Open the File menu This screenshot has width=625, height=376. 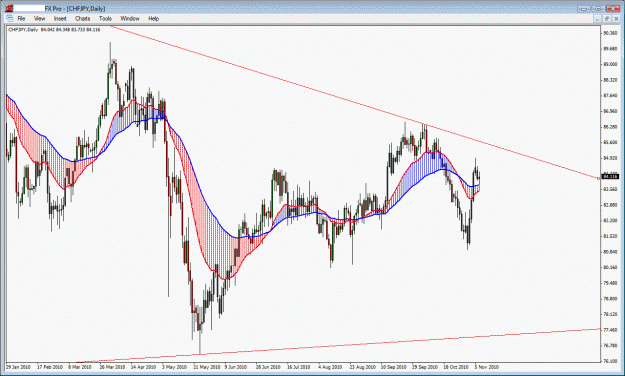pos(21,18)
